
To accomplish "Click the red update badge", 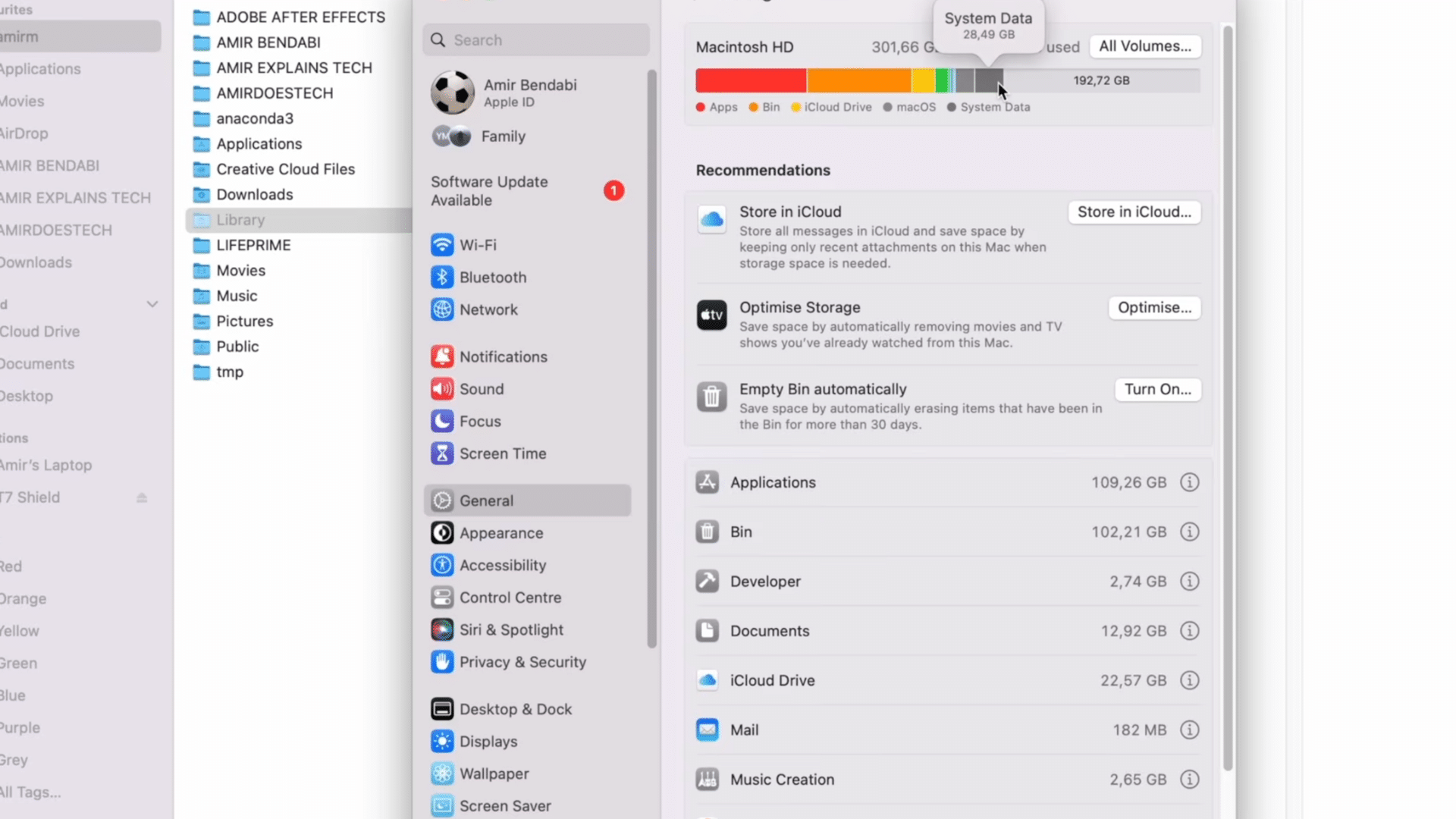I will coord(613,191).
